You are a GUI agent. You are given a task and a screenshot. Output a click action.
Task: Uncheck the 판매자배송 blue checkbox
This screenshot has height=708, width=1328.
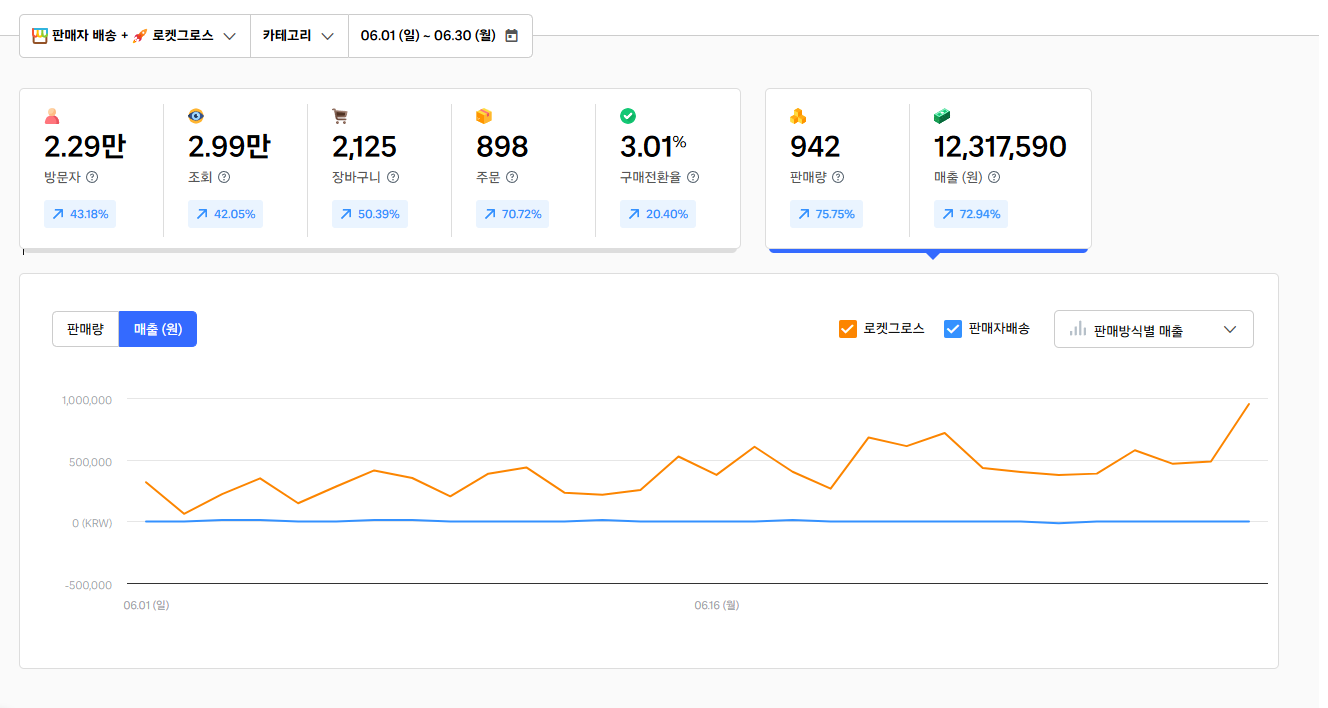coord(953,328)
